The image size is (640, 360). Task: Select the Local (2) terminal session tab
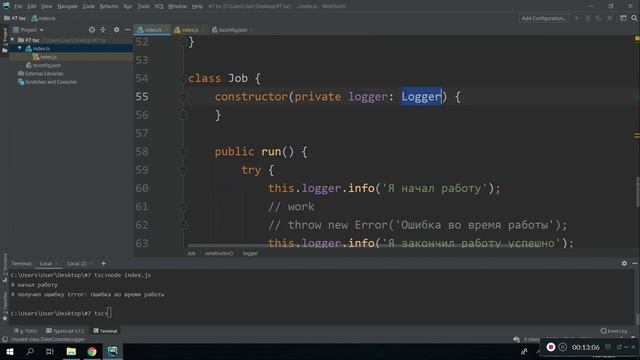77,263
